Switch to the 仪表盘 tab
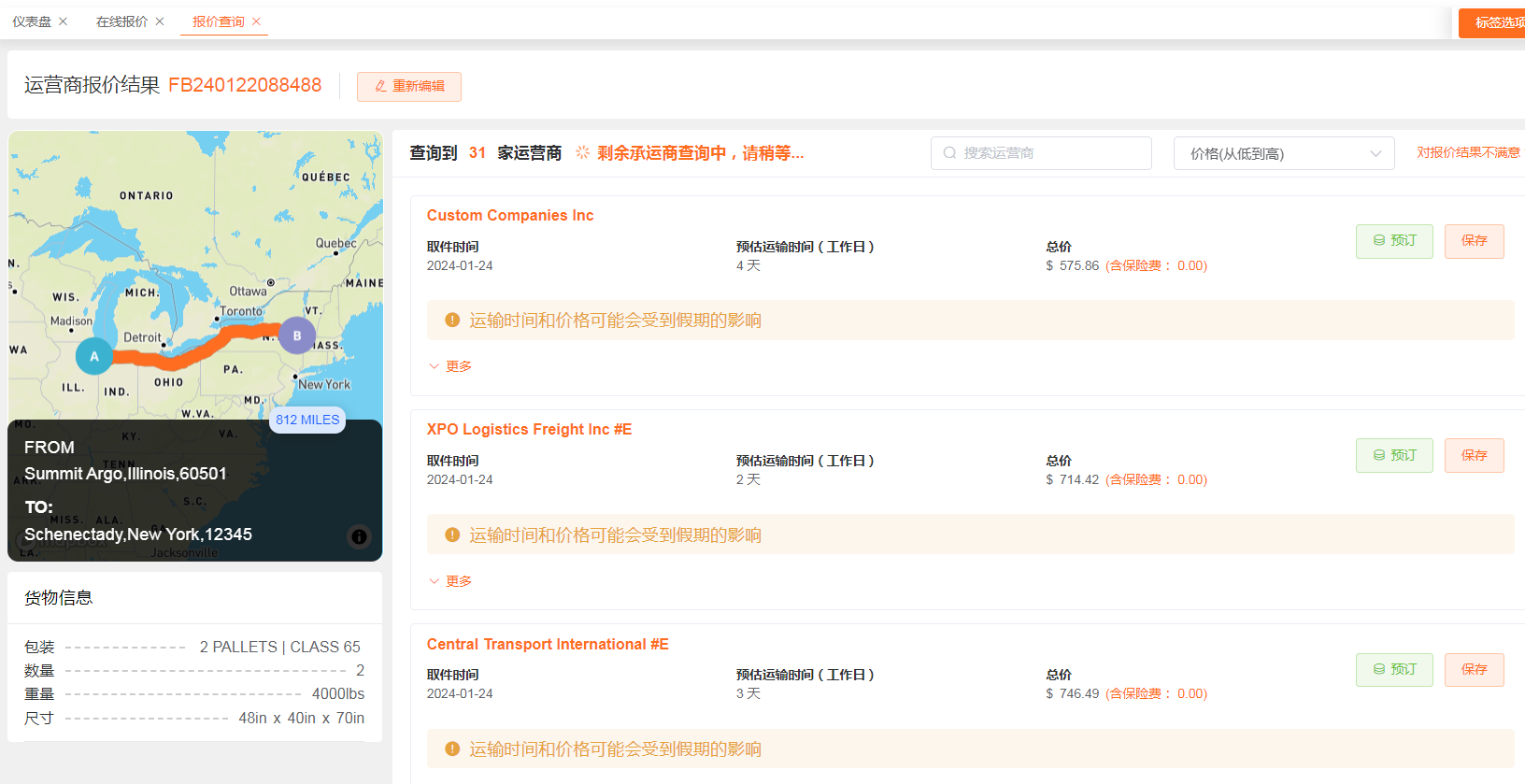 (32, 21)
